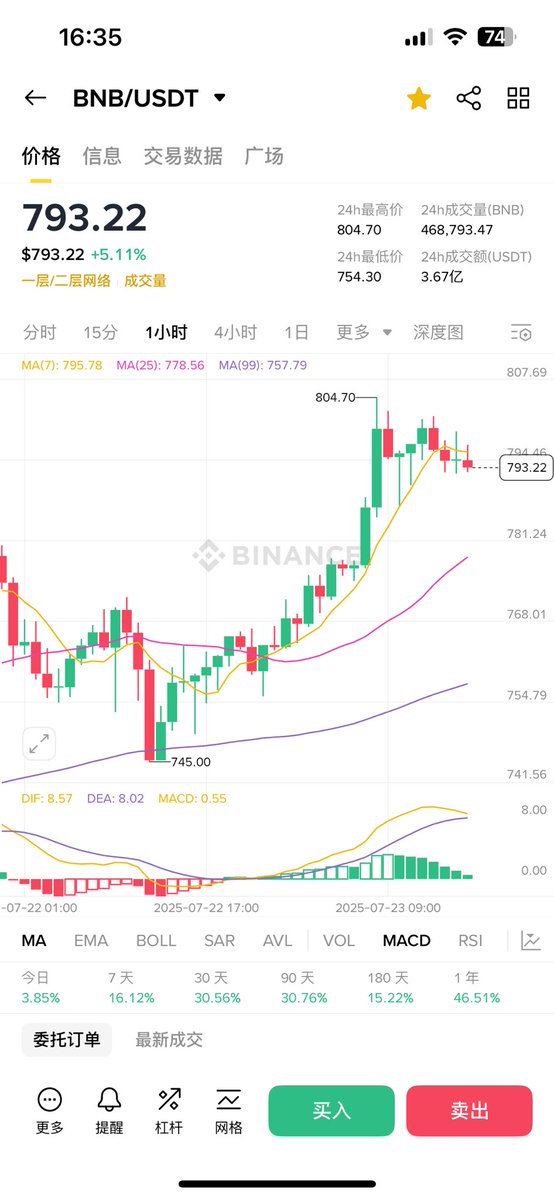Image resolution: width=554 pixels, height=1199 pixels.
Task: Tap the red 卖出 sell button
Action: pyautogui.click(x=469, y=1110)
